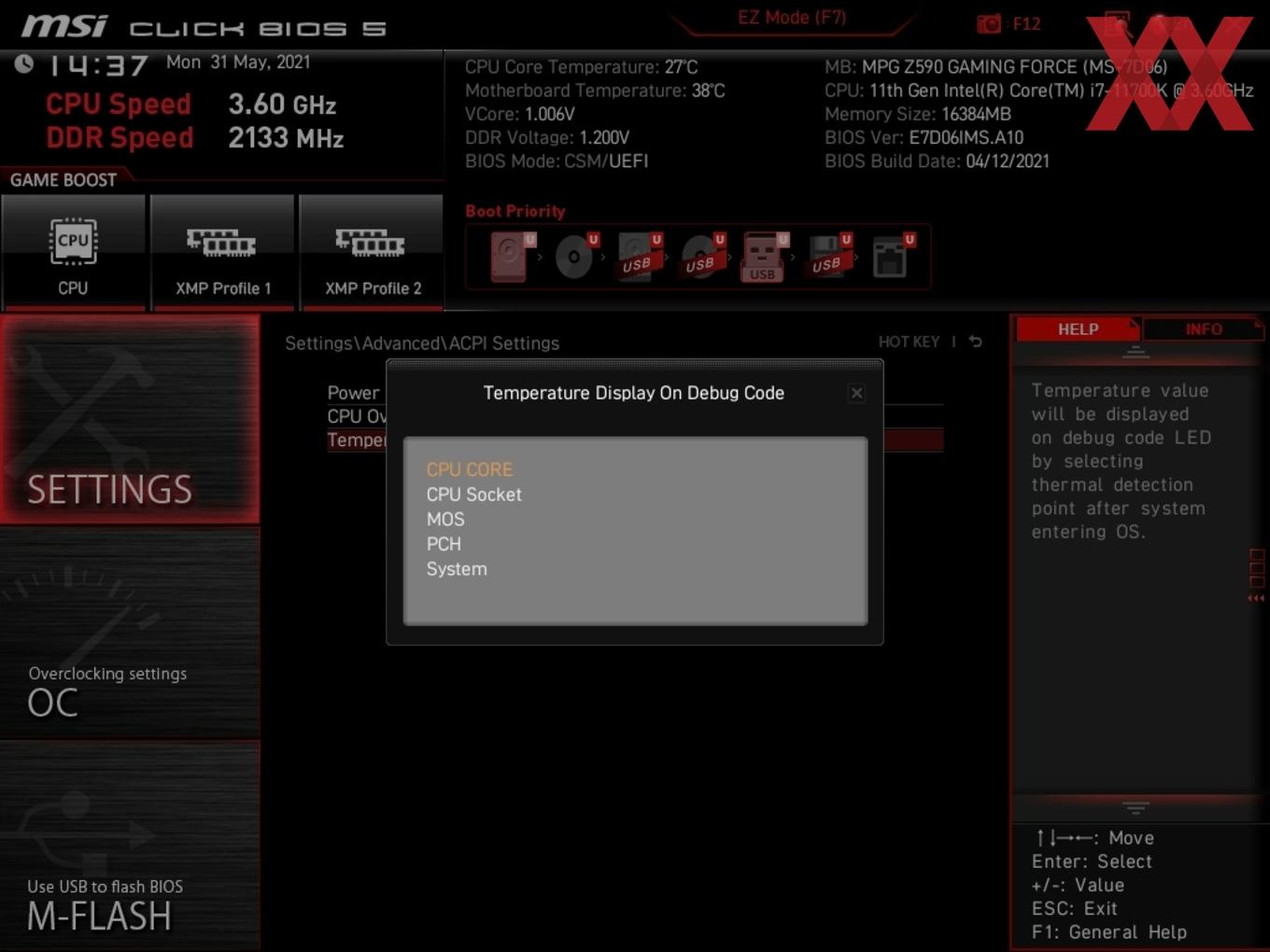Open the OC overclocking settings section
The image size is (1270, 952).
[x=130, y=634]
